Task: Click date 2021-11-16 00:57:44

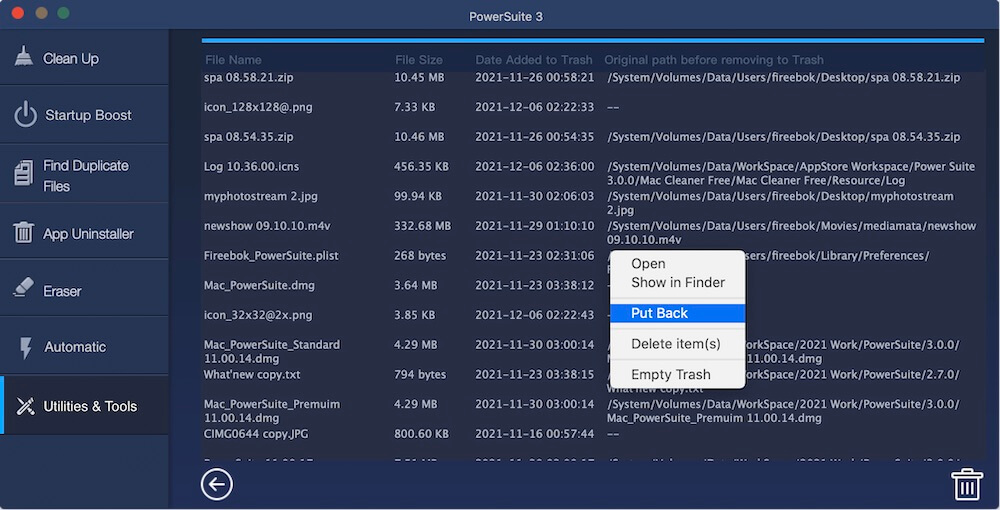Action: pyautogui.click(x=534, y=434)
